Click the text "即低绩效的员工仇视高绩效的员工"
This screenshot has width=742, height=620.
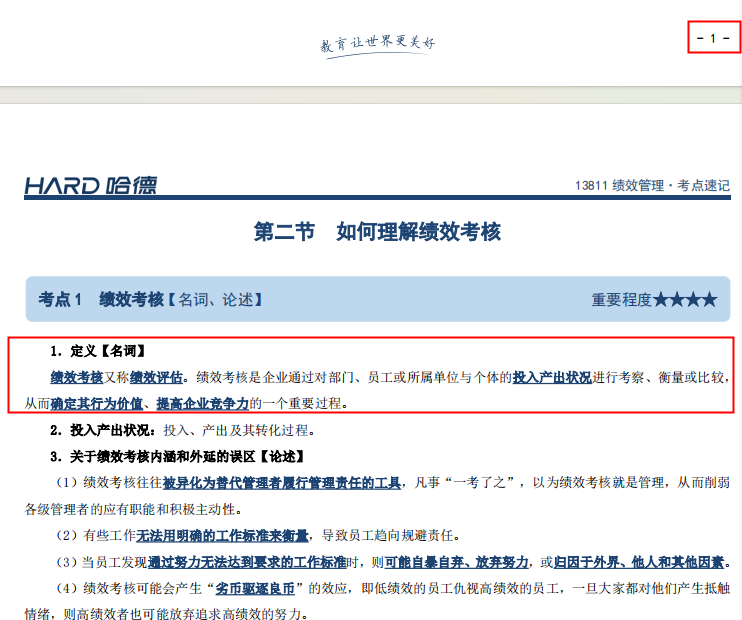click(460, 589)
